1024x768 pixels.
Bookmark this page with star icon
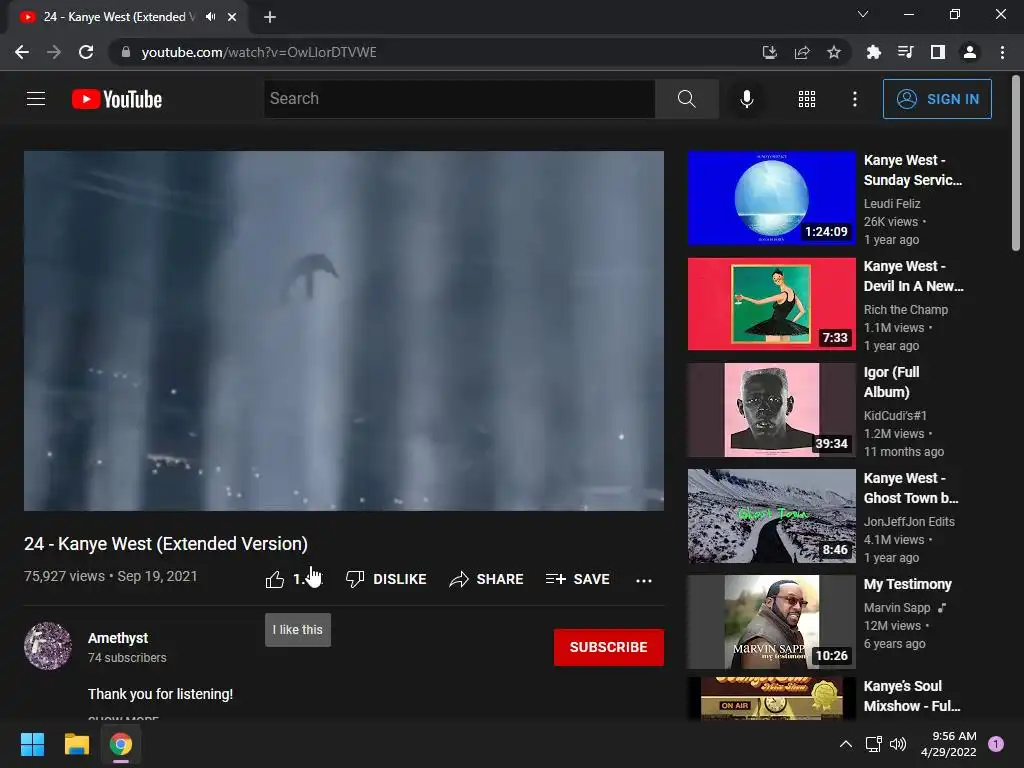834,52
